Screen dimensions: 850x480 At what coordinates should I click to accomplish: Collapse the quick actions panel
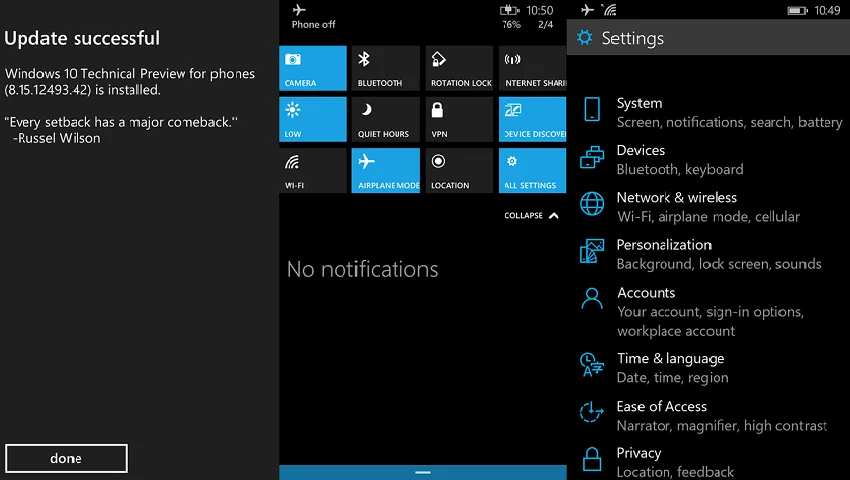coord(531,215)
